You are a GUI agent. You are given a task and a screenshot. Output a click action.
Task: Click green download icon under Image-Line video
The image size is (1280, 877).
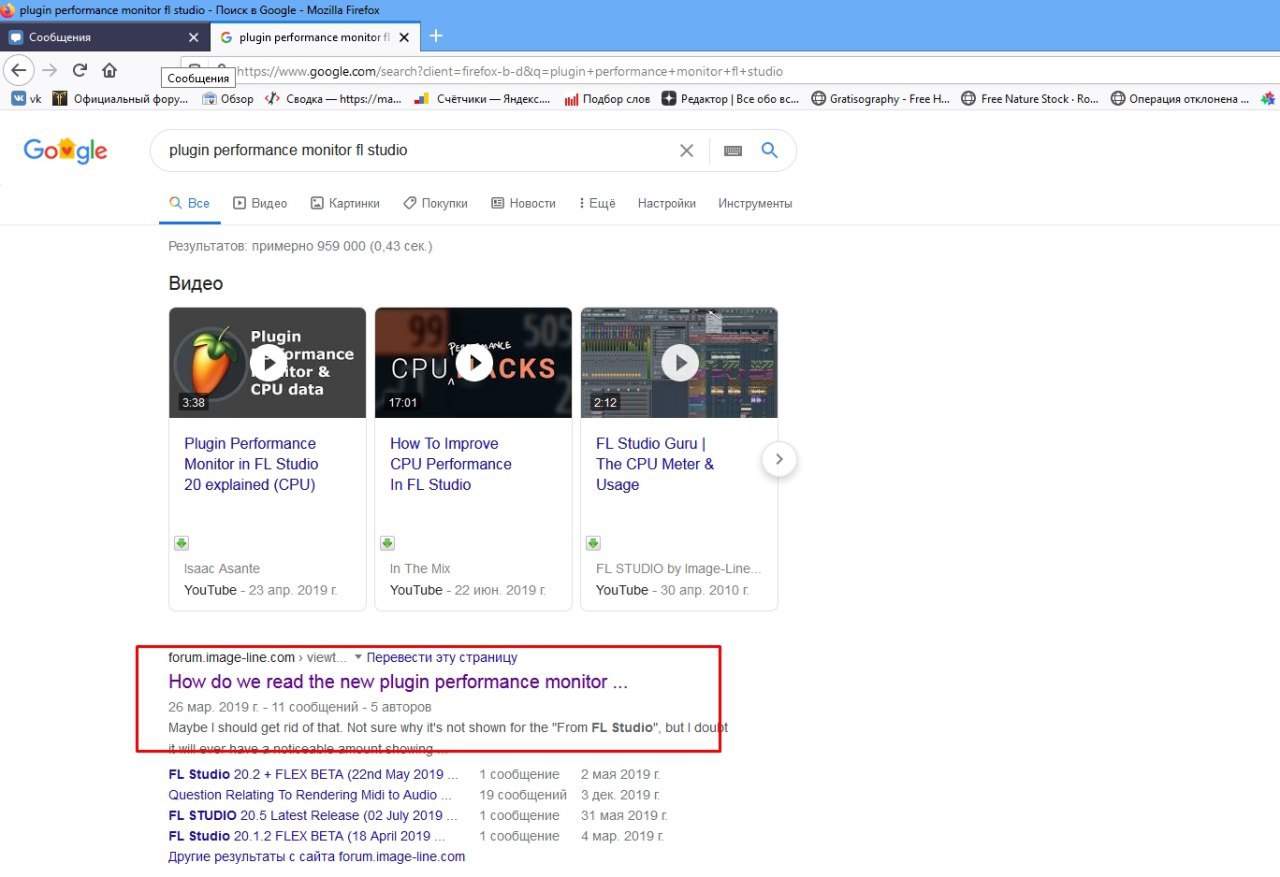(593, 544)
